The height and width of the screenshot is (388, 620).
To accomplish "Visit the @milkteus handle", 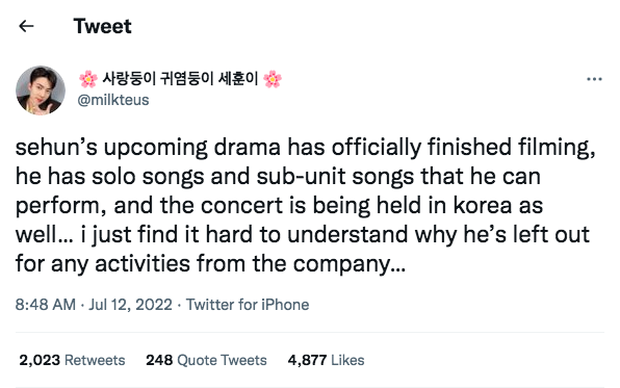I will pyautogui.click(x=113, y=100).
